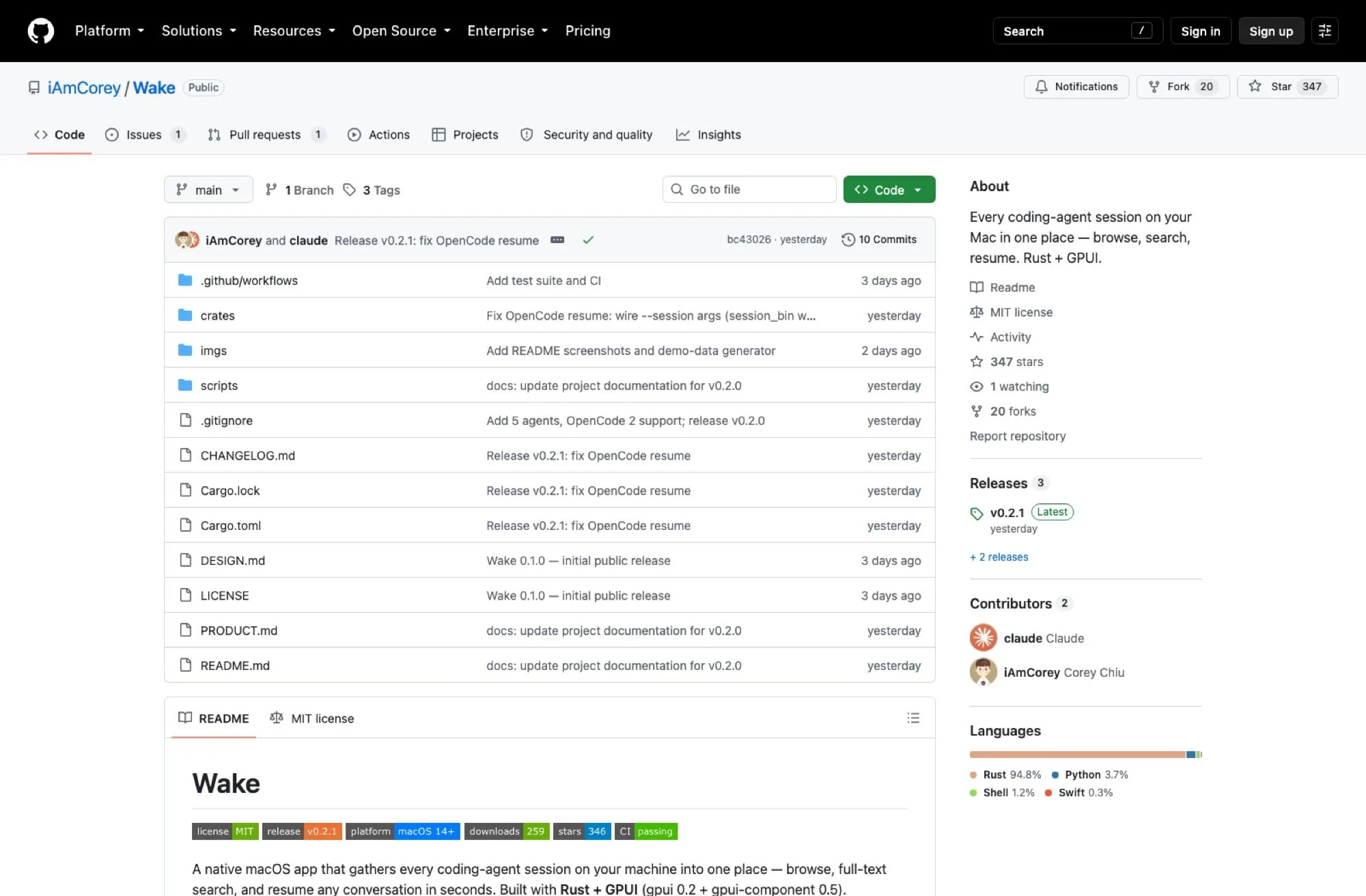1366x896 pixels.
Task: Click the .github/workflows folder icon
Action: (185, 280)
